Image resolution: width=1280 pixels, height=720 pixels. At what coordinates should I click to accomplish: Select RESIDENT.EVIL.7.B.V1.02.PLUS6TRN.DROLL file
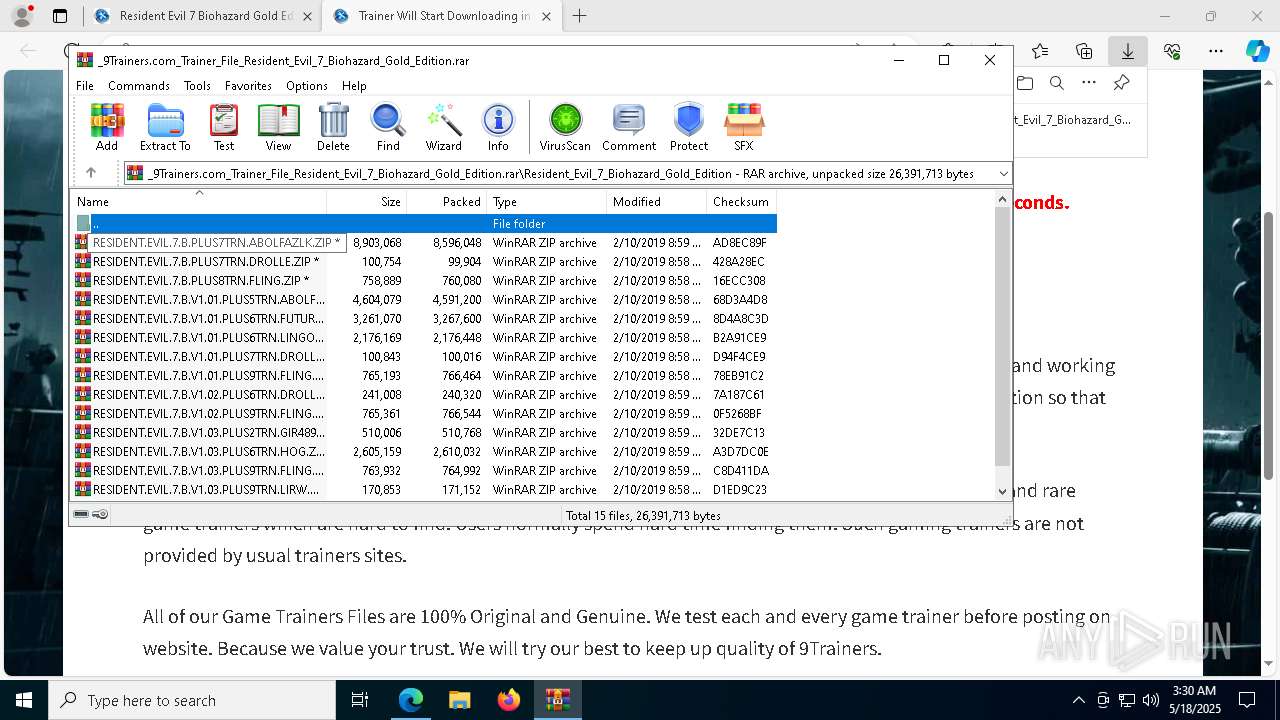click(424, 395)
